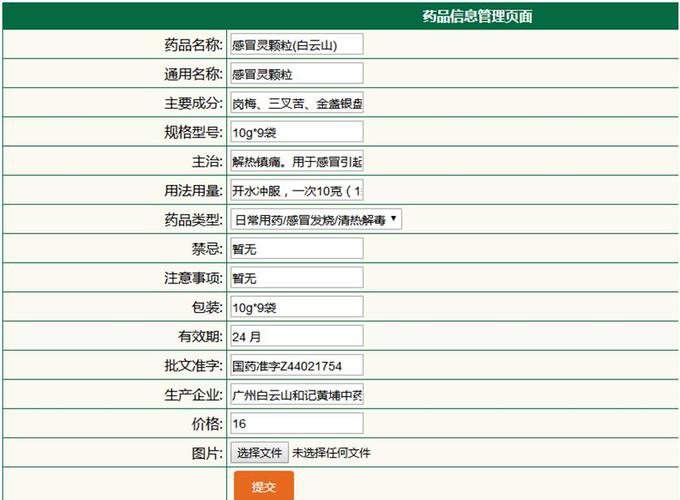Submit the form with 提交 button
This screenshot has width=680, height=500.
coord(264,486)
